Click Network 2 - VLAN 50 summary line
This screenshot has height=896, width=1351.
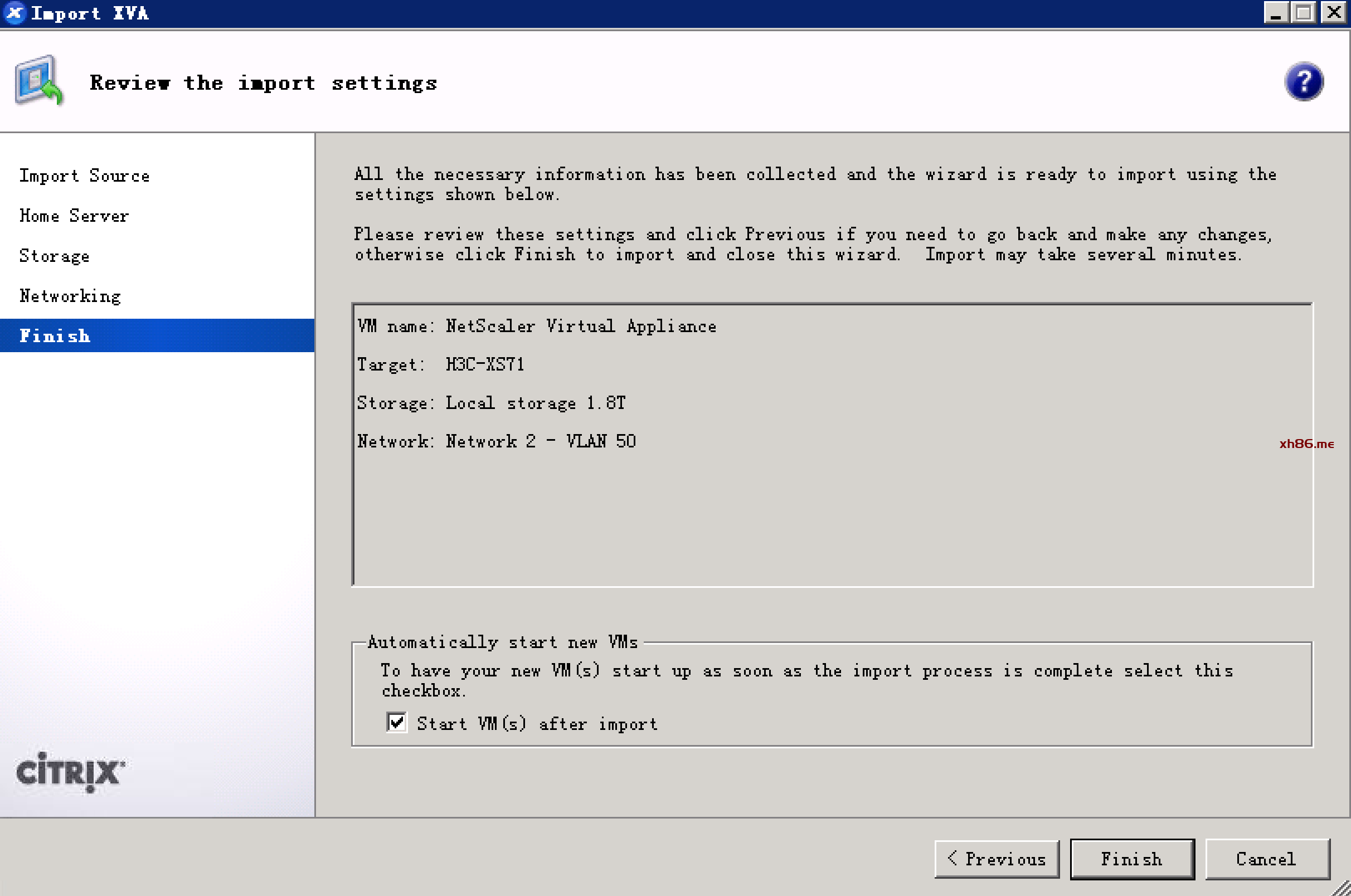[496, 441]
